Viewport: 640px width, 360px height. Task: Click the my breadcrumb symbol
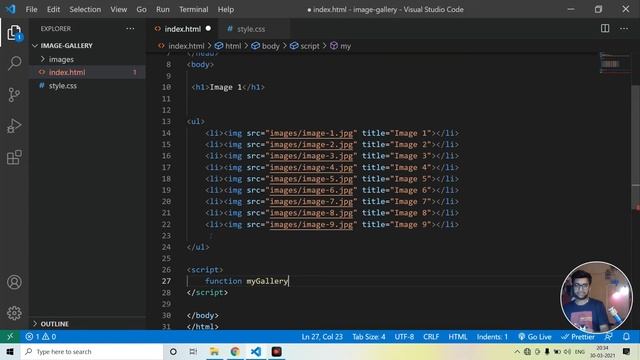(340, 46)
